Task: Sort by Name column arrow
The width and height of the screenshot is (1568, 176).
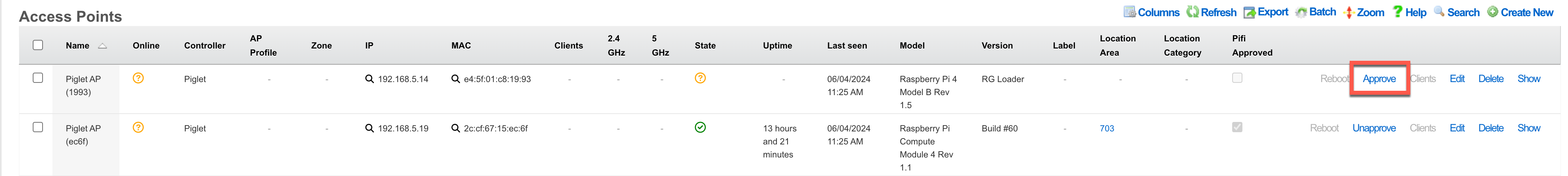Action: pyautogui.click(x=102, y=46)
